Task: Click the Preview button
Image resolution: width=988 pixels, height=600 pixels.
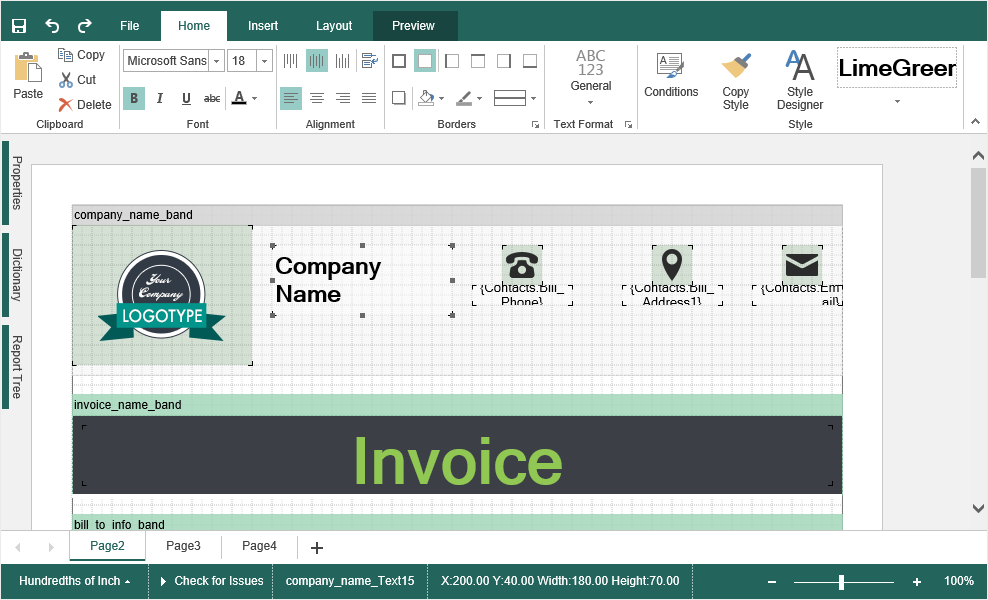Action: (x=413, y=26)
